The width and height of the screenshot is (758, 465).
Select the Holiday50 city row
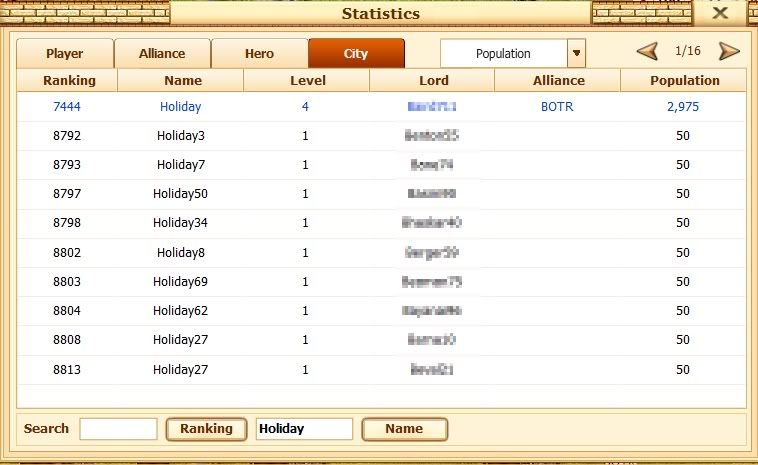point(180,194)
